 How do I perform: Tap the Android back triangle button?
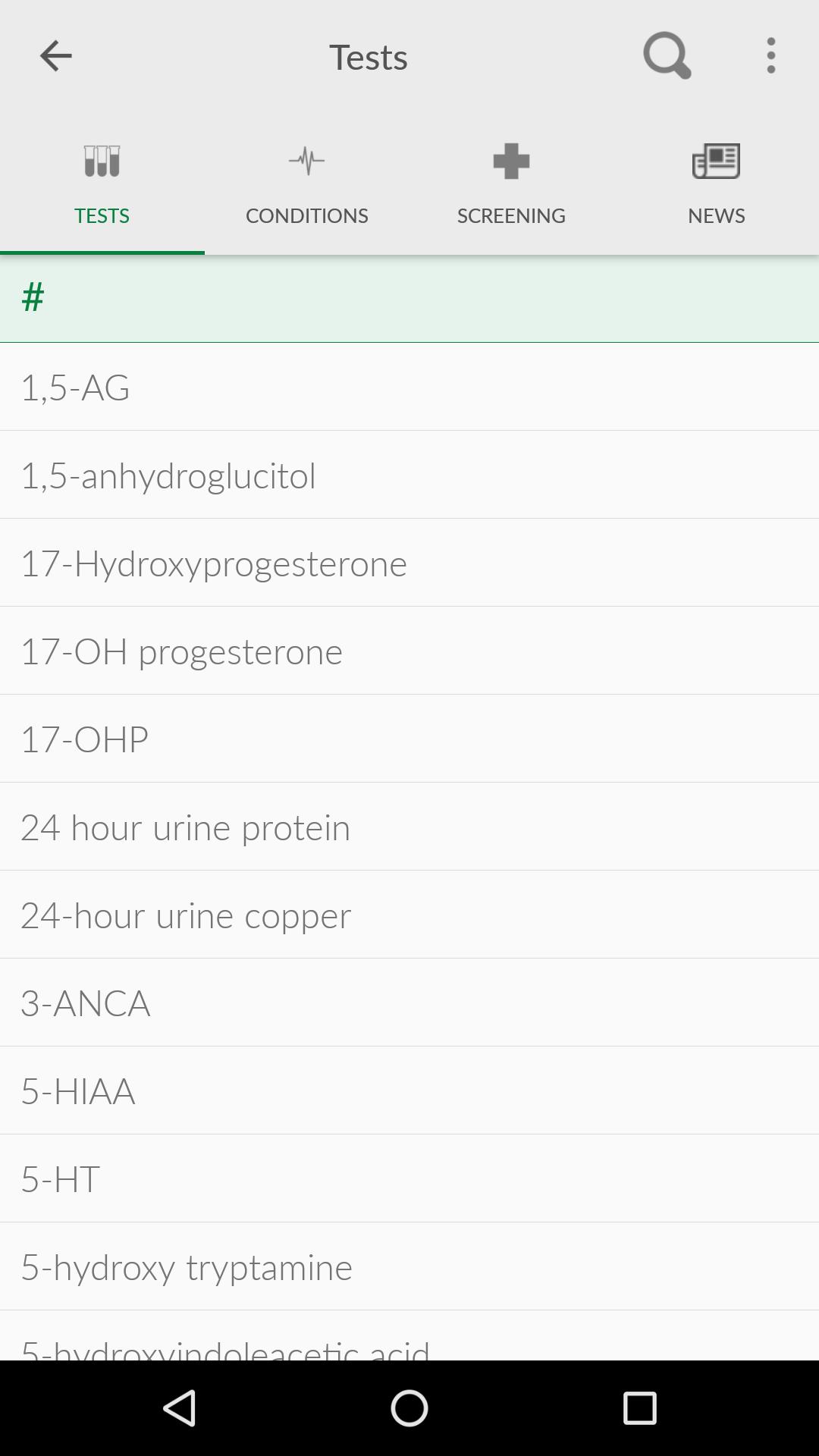click(180, 1407)
